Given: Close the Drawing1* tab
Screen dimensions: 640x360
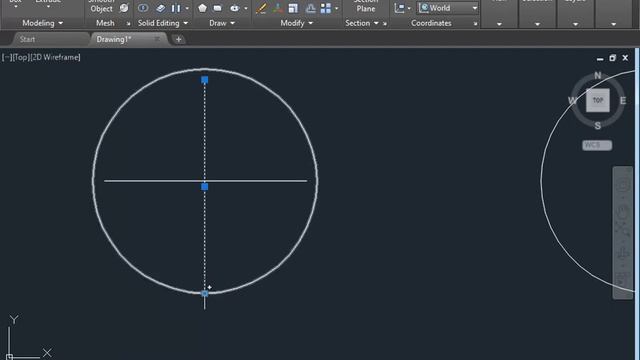Looking at the screenshot, I should 157,39.
